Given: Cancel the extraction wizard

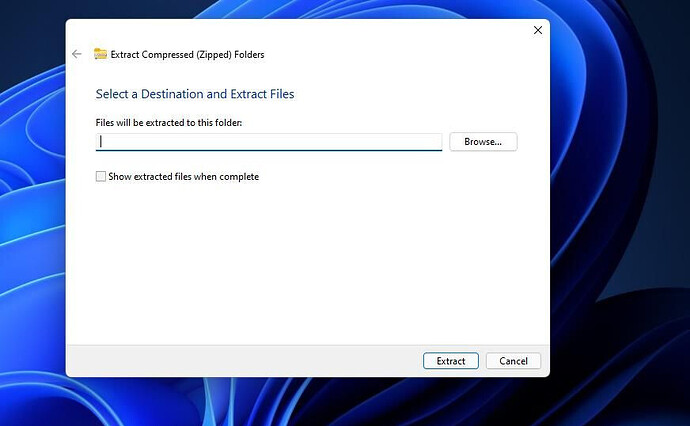Looking at the screenshot, I should point(513,361).
